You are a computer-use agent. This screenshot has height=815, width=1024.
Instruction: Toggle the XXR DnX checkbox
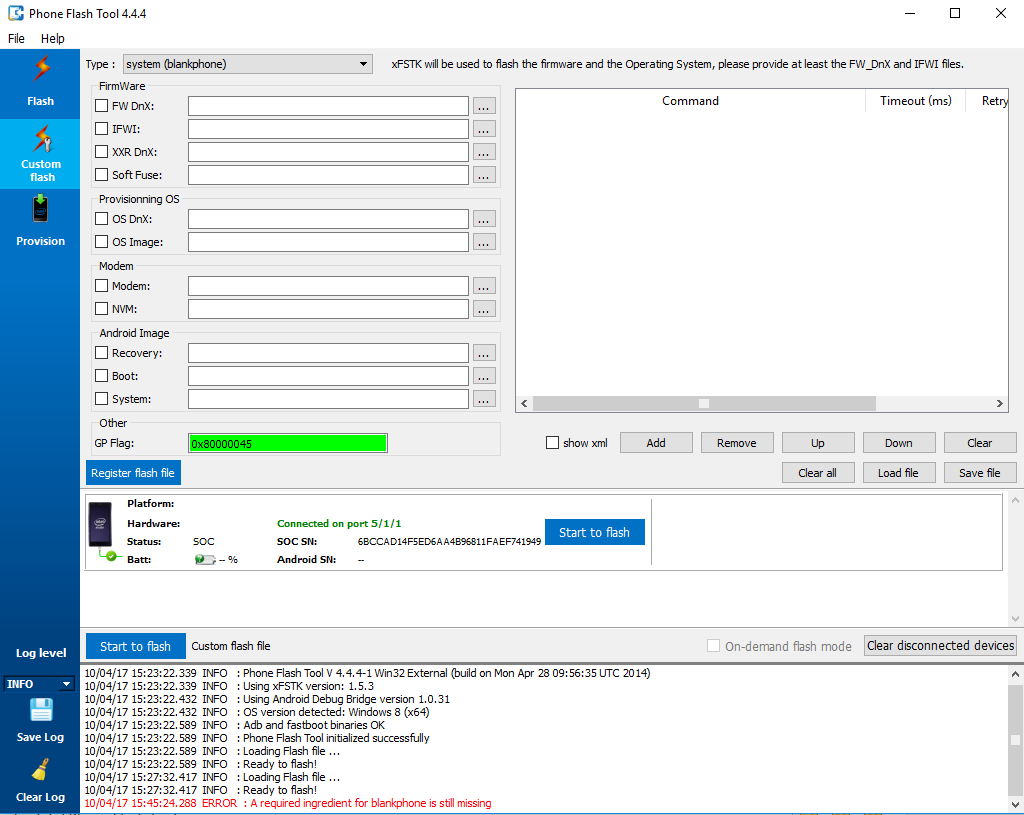point(101,152)
